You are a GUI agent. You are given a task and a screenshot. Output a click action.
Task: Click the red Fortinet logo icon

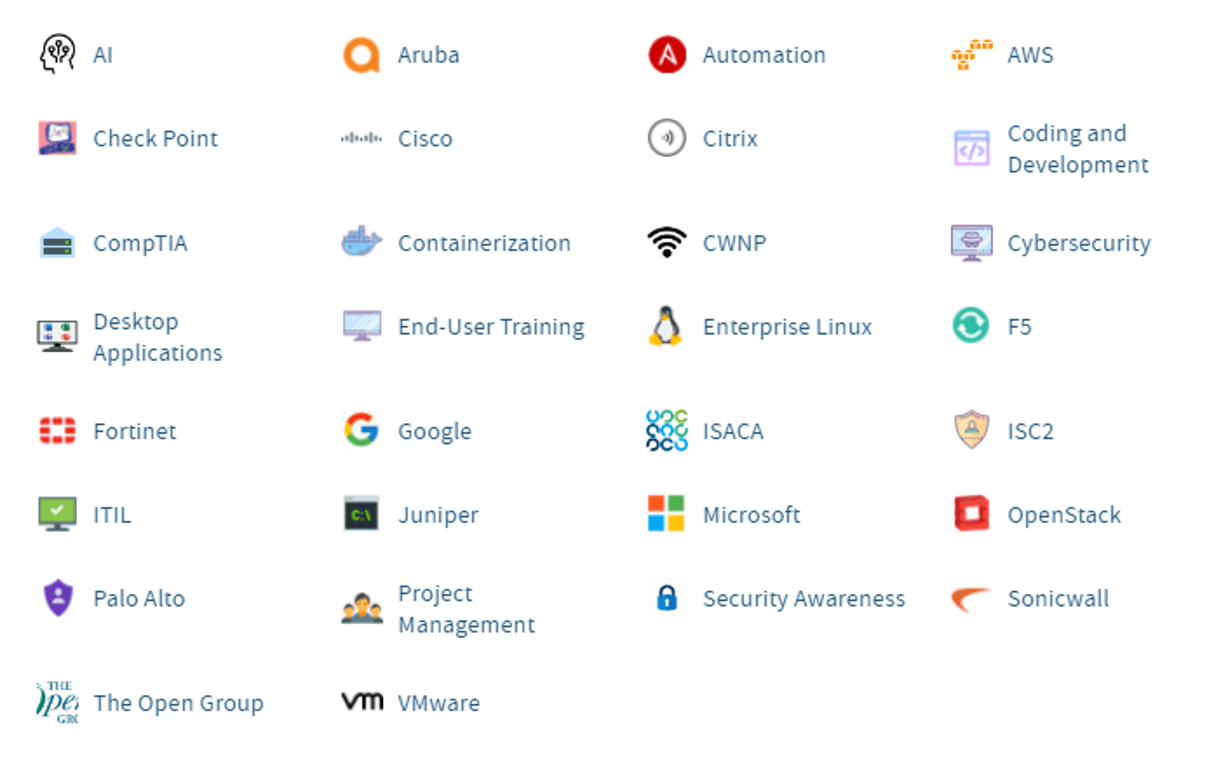pyautogui.click(x=57, y=431)
